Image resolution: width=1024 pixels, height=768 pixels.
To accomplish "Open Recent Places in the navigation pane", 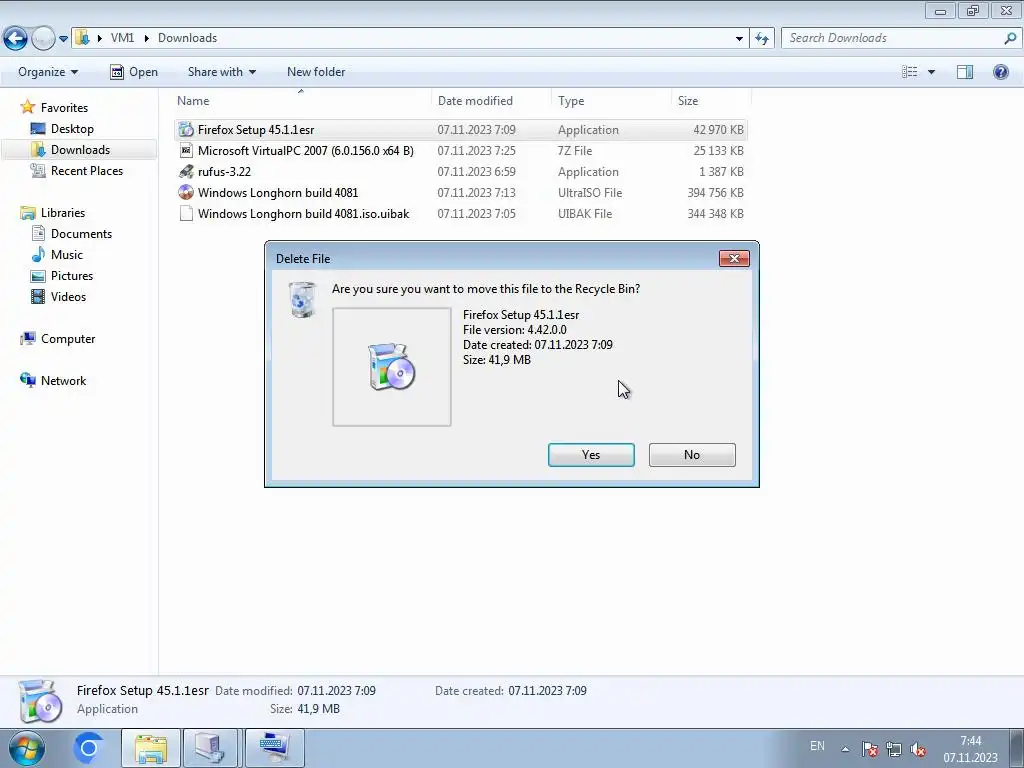I will (x=87, y=170).
